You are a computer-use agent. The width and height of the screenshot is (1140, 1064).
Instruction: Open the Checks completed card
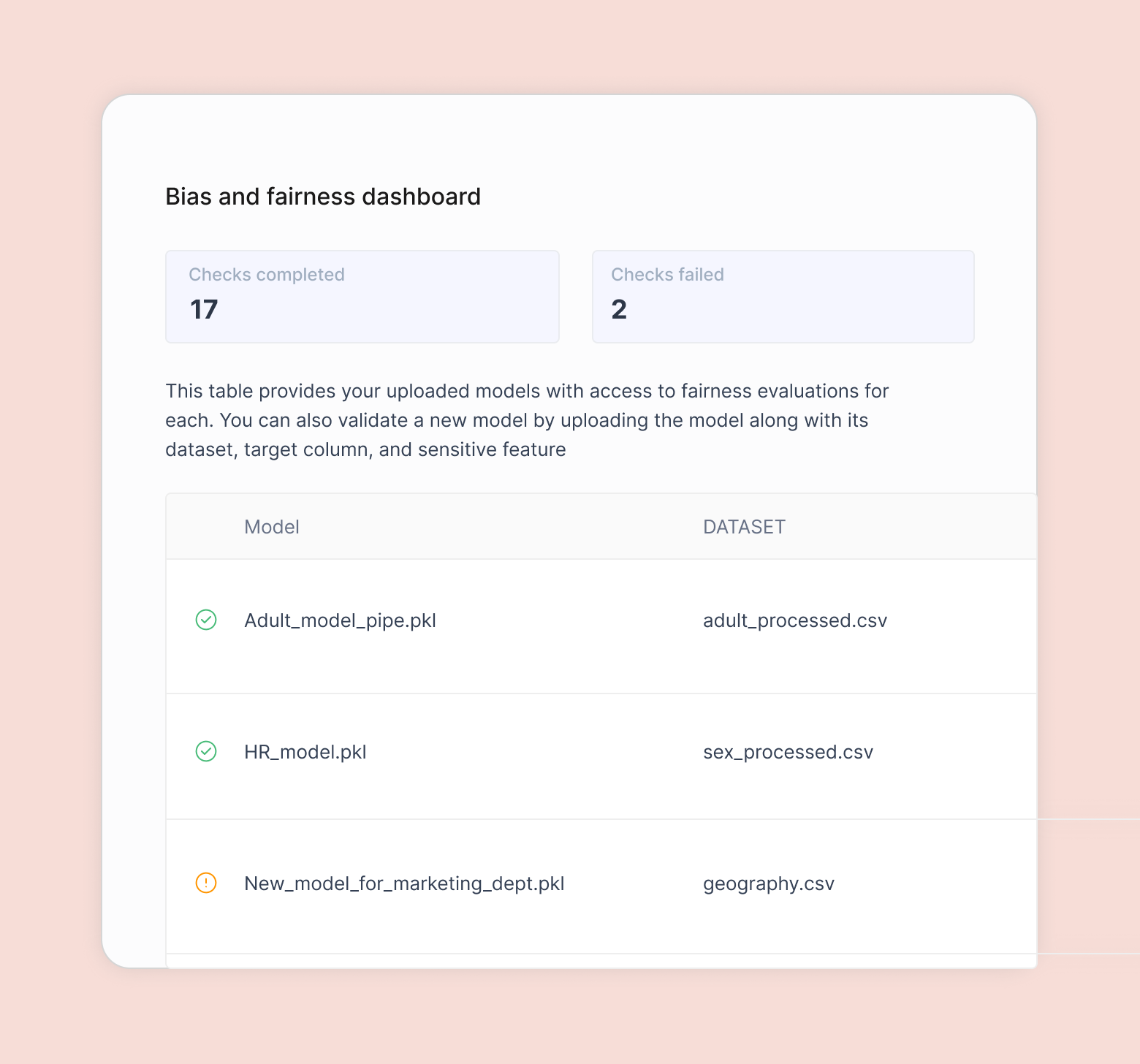(362, 297)
